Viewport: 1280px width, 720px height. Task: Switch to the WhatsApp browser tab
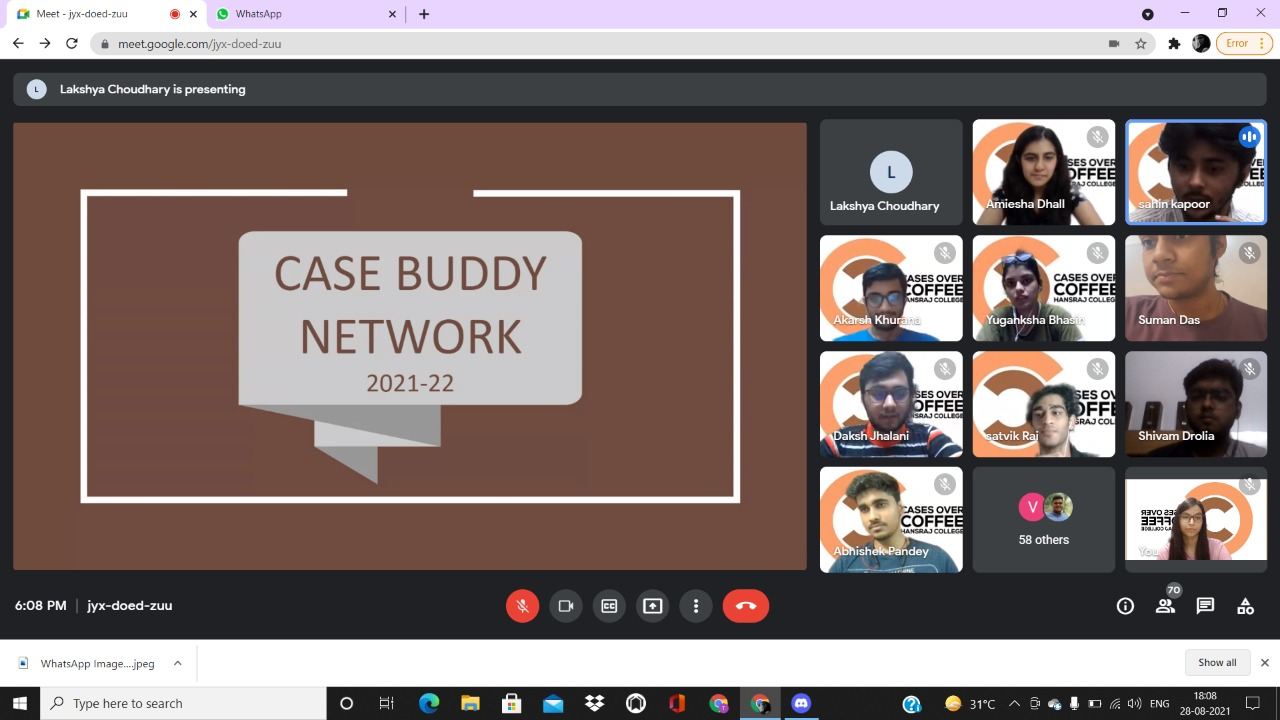pos(300,14)
